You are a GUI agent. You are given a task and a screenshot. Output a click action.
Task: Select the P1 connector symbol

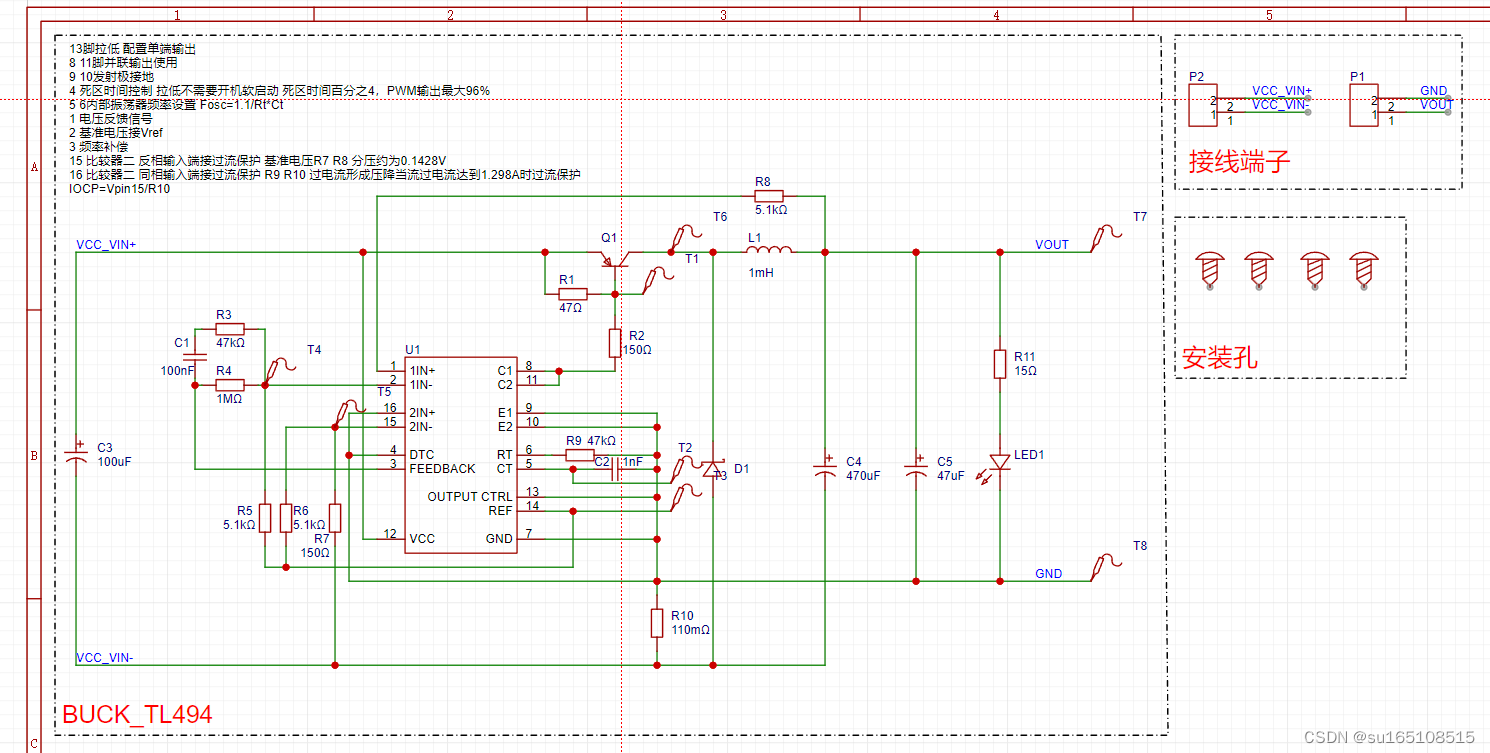pyautogui.click(x=1362, y=106)
